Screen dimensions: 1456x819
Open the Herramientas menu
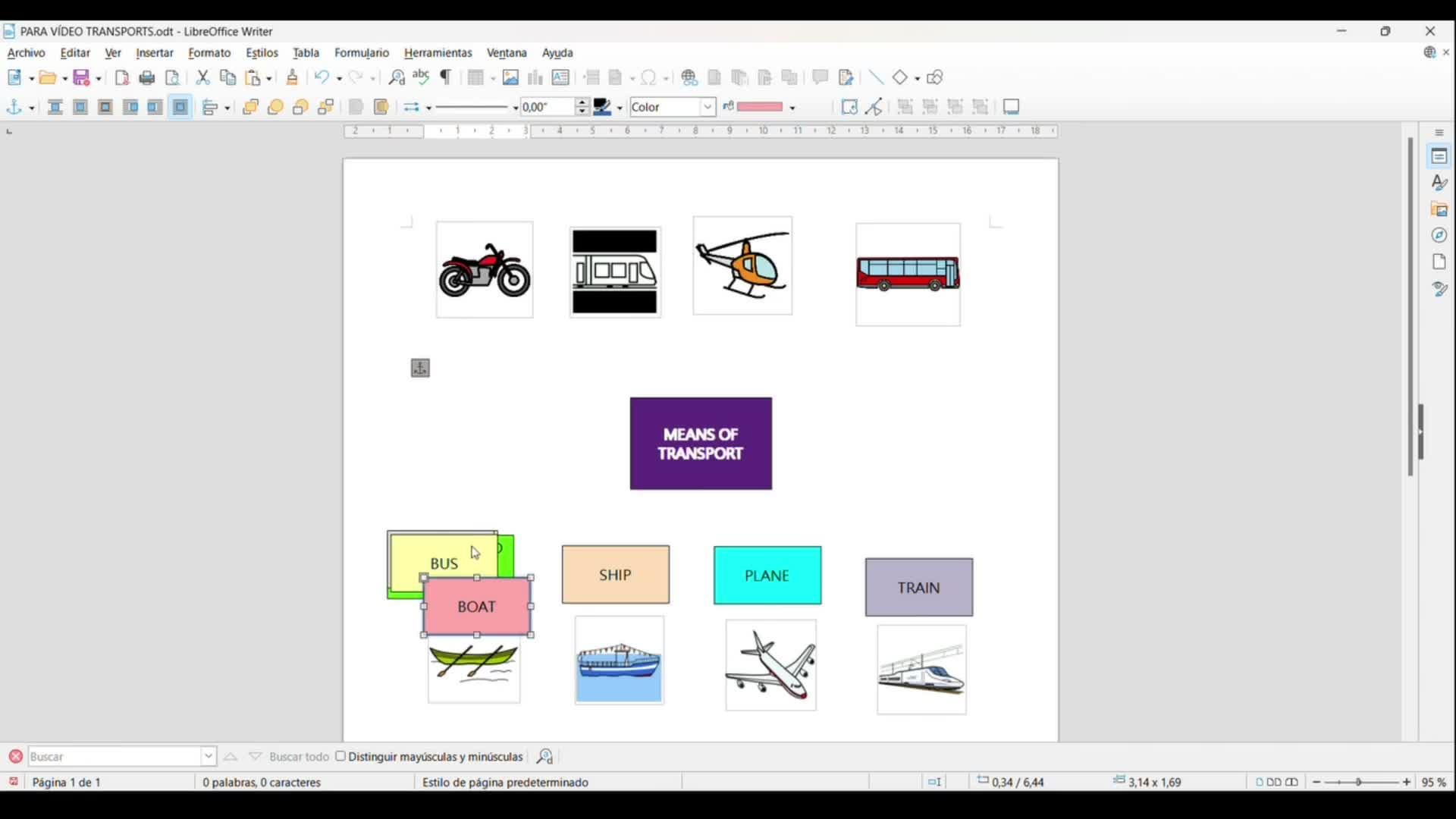[x=438, y=53]
